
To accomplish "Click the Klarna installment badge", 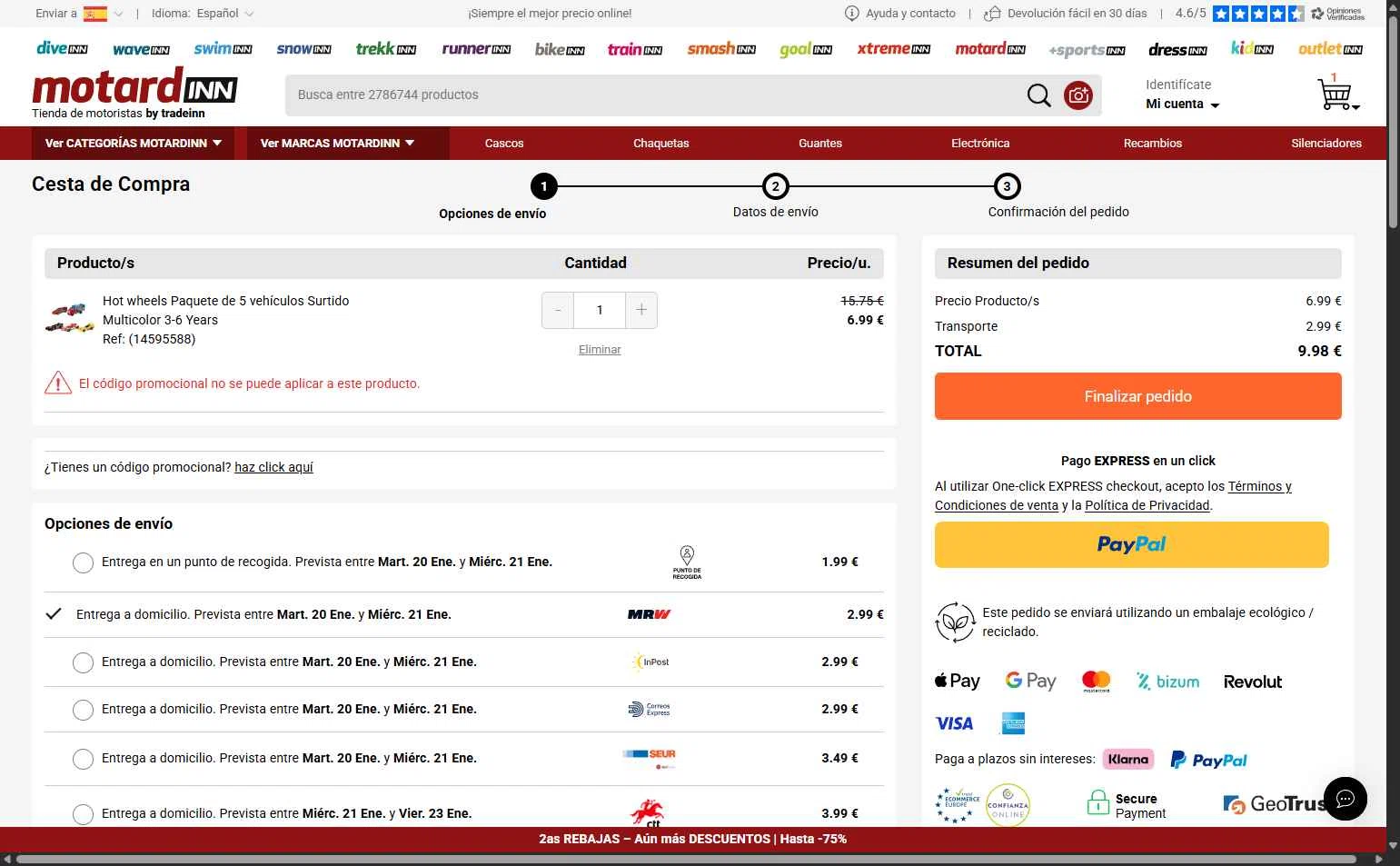I will pyautogui.click(x=1128, y=760).
